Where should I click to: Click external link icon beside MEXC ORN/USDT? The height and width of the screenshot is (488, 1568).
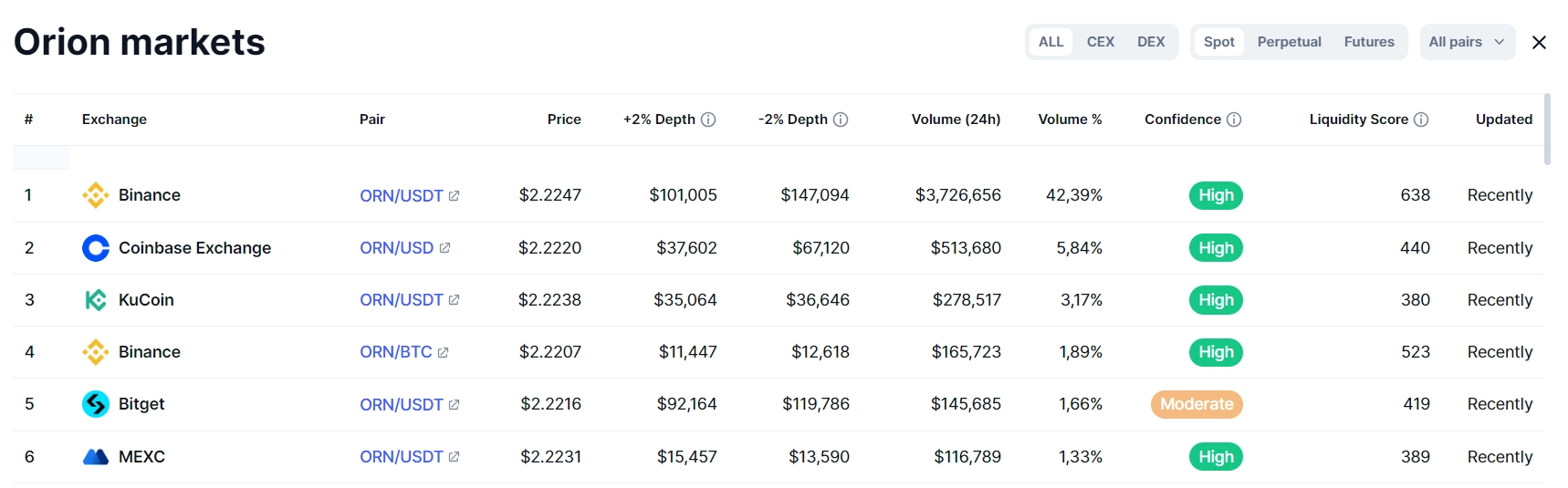point(455,457)
